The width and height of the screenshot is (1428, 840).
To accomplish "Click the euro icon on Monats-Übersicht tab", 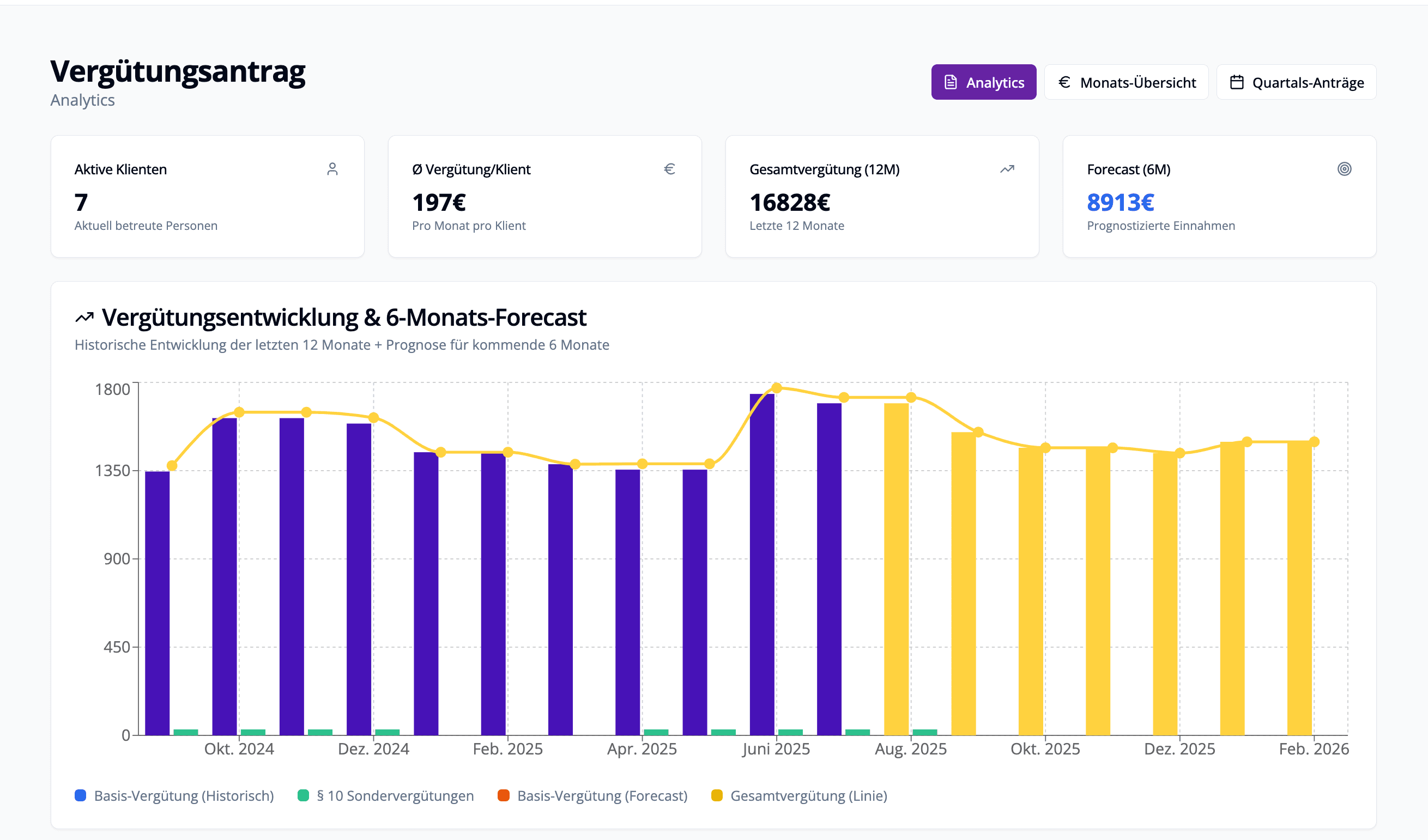I will tap(1064, 82).
